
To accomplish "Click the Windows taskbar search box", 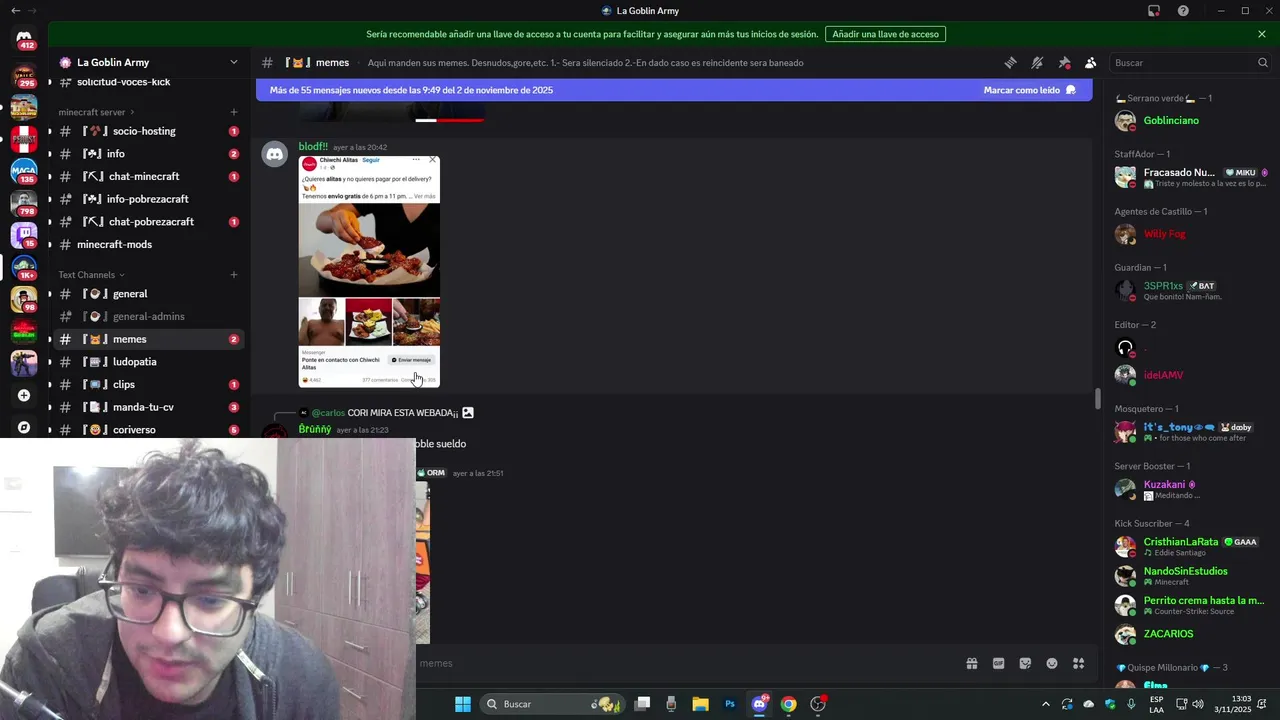I will [552, 704].
